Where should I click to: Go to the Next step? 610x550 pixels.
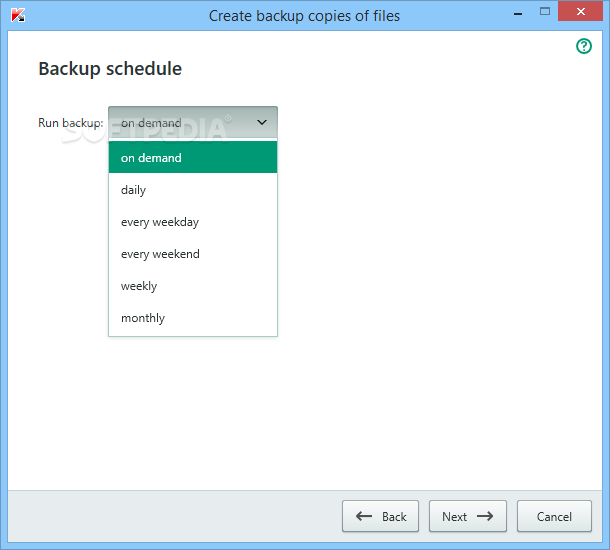pos(468,516)
